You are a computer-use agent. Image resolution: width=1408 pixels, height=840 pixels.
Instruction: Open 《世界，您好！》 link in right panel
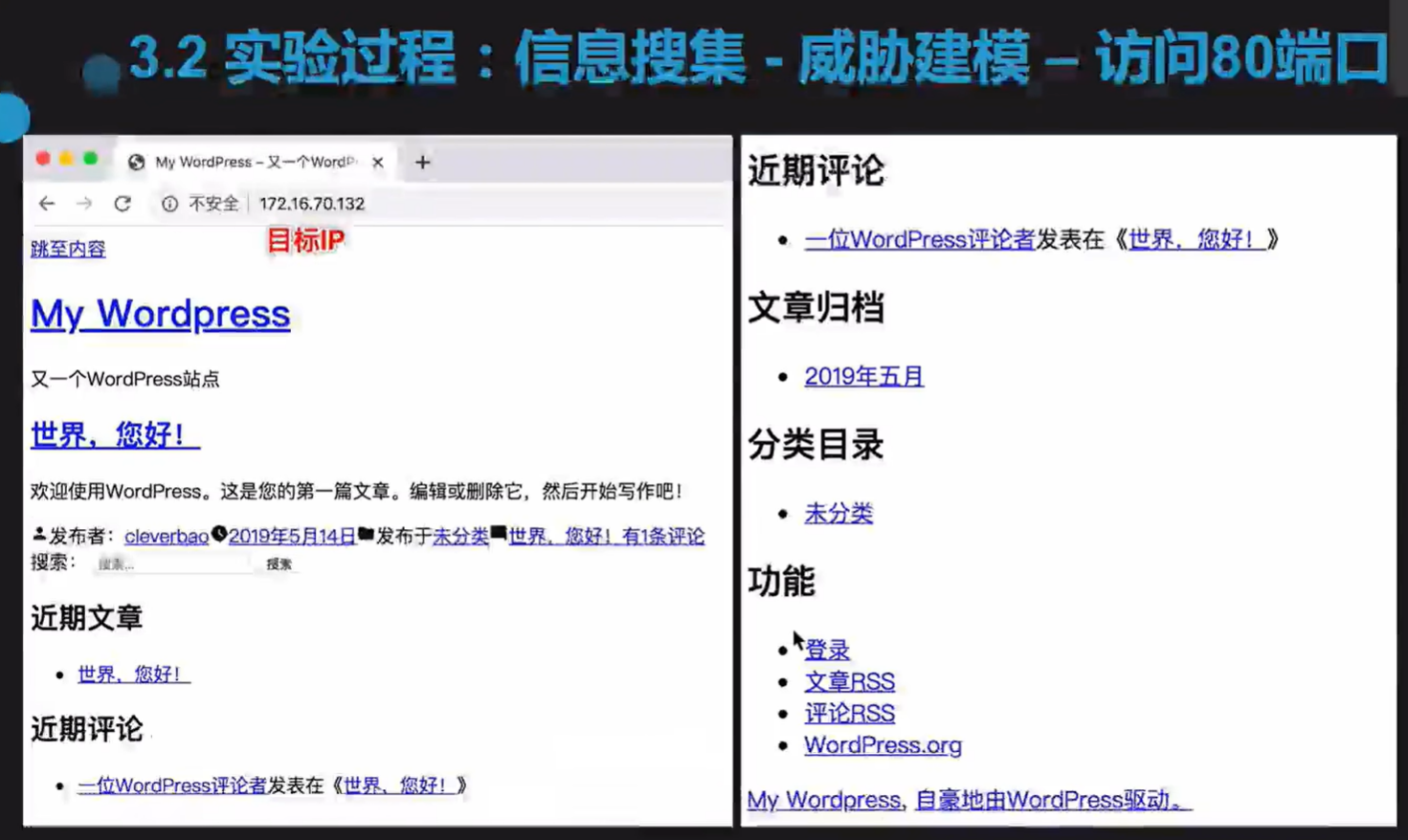click(1196, 239)
